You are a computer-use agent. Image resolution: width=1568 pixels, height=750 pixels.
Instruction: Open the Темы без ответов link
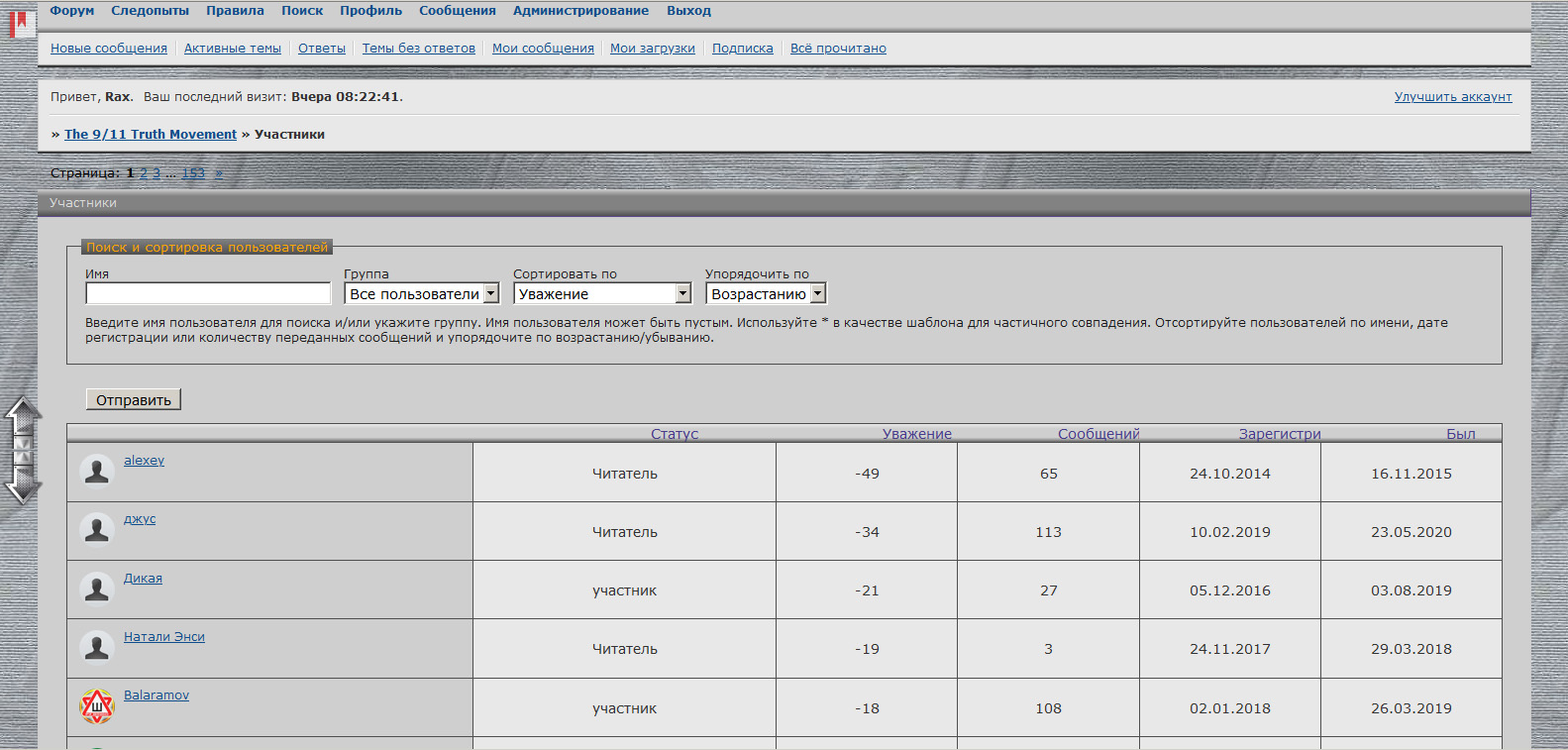tap(419, 49)
